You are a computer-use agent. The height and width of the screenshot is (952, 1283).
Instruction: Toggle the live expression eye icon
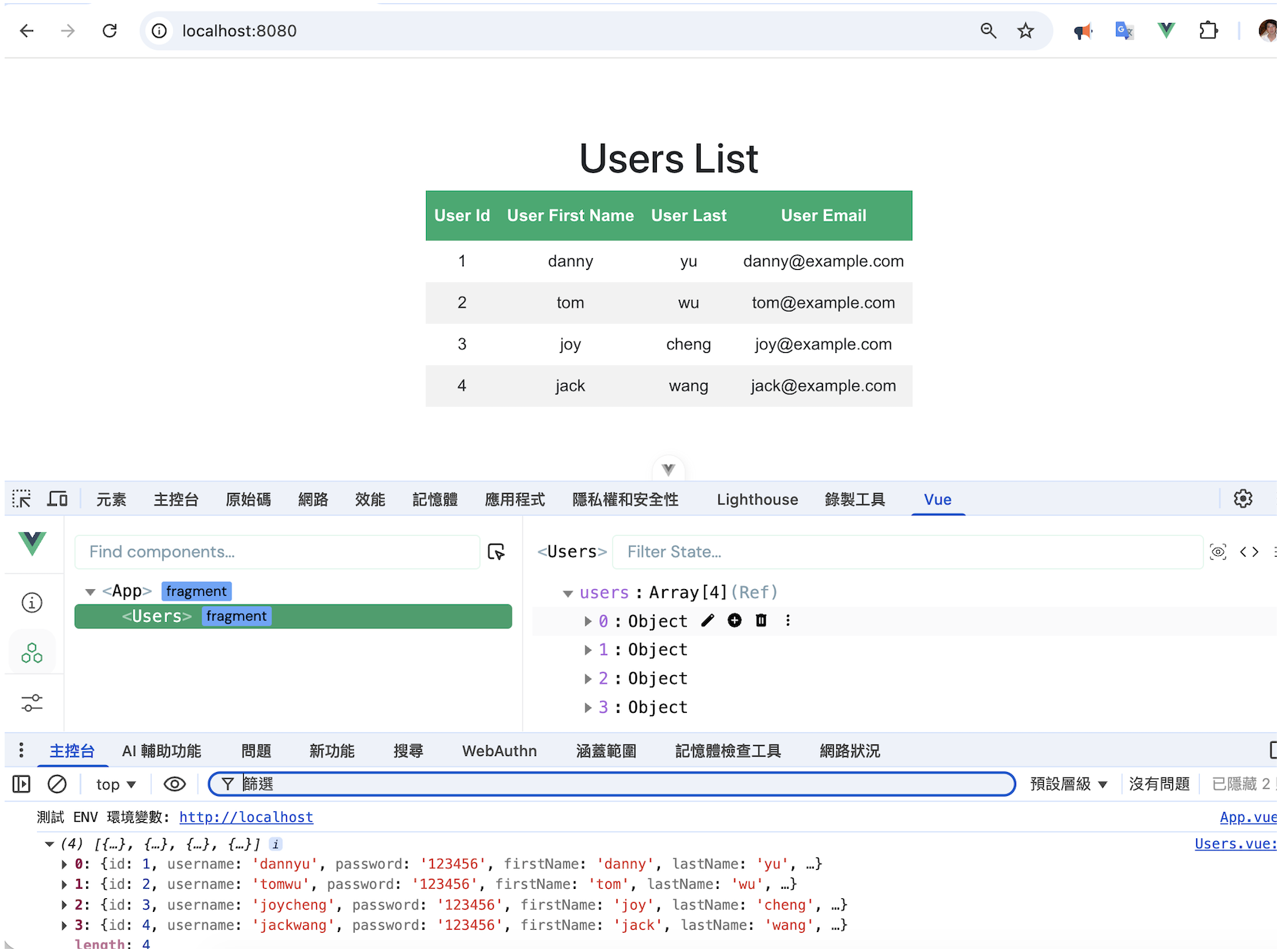(x=175, y=784)
